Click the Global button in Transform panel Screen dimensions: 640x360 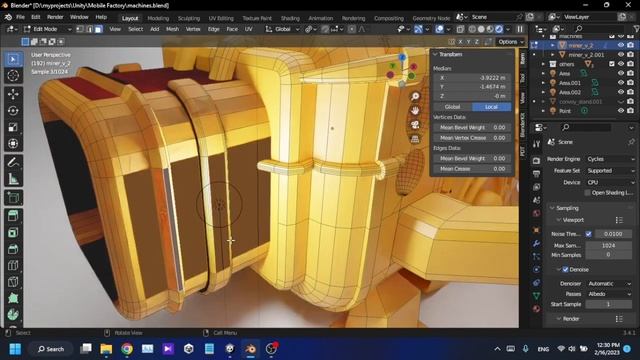click(452, 107)
